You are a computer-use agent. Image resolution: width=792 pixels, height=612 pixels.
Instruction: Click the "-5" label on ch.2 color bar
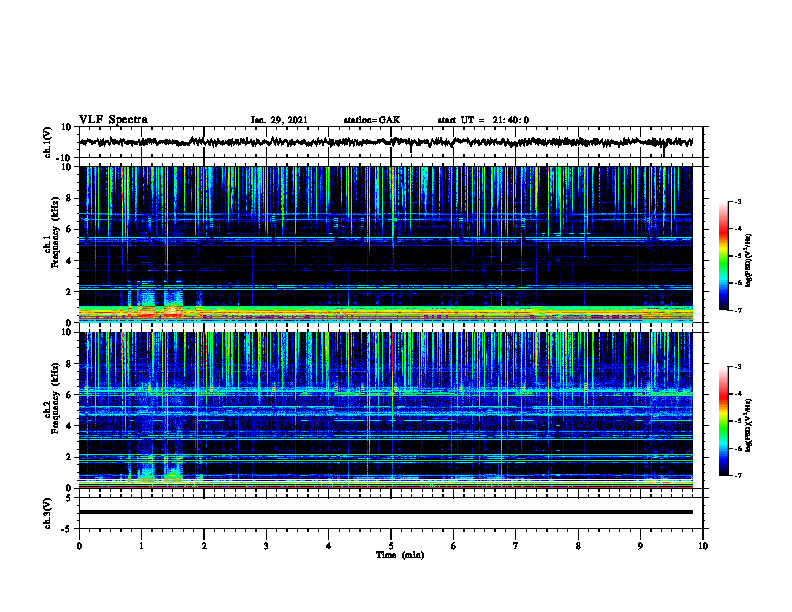tap(738, 421)
